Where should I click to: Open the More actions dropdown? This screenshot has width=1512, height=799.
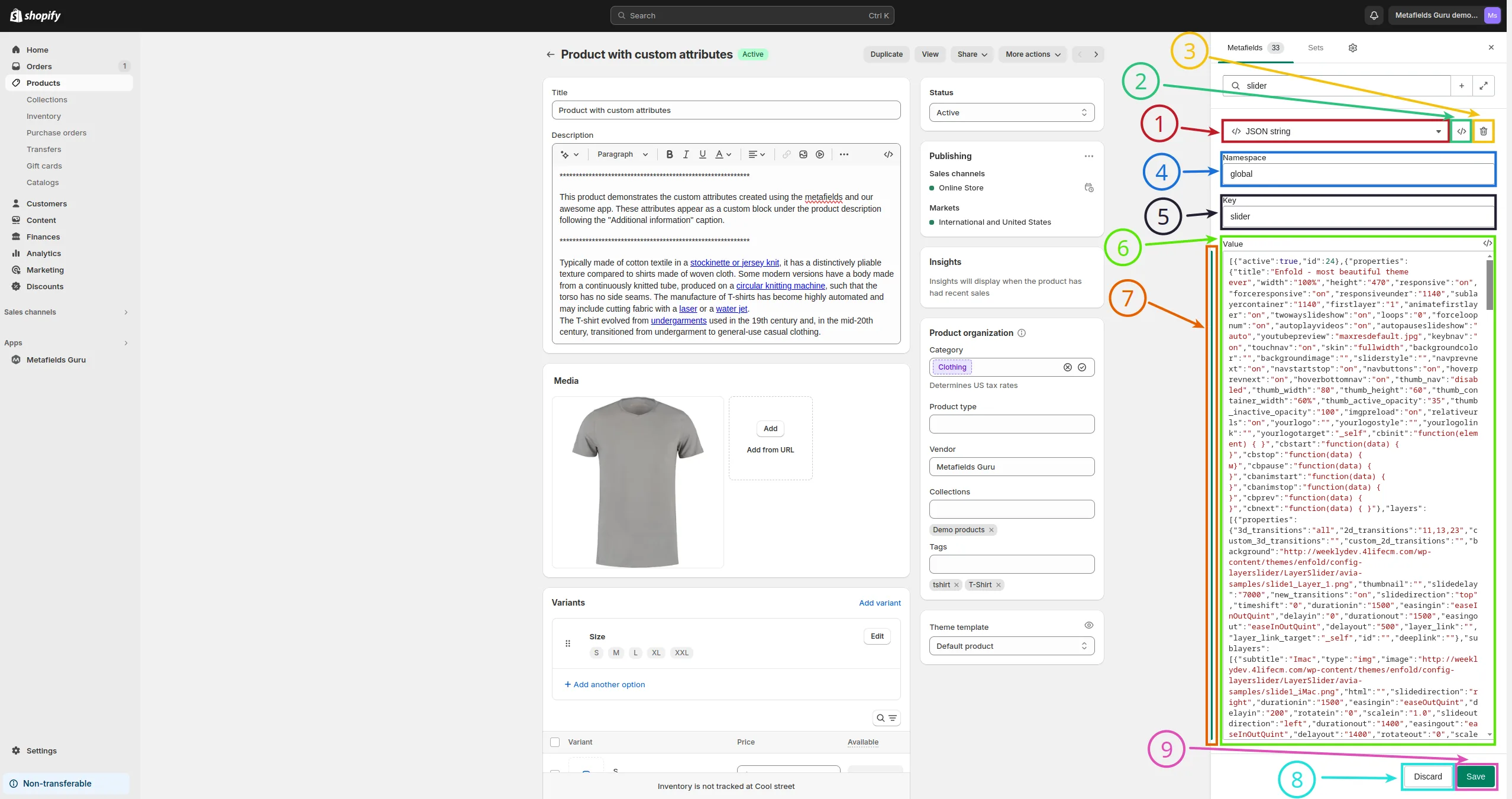1033,54
